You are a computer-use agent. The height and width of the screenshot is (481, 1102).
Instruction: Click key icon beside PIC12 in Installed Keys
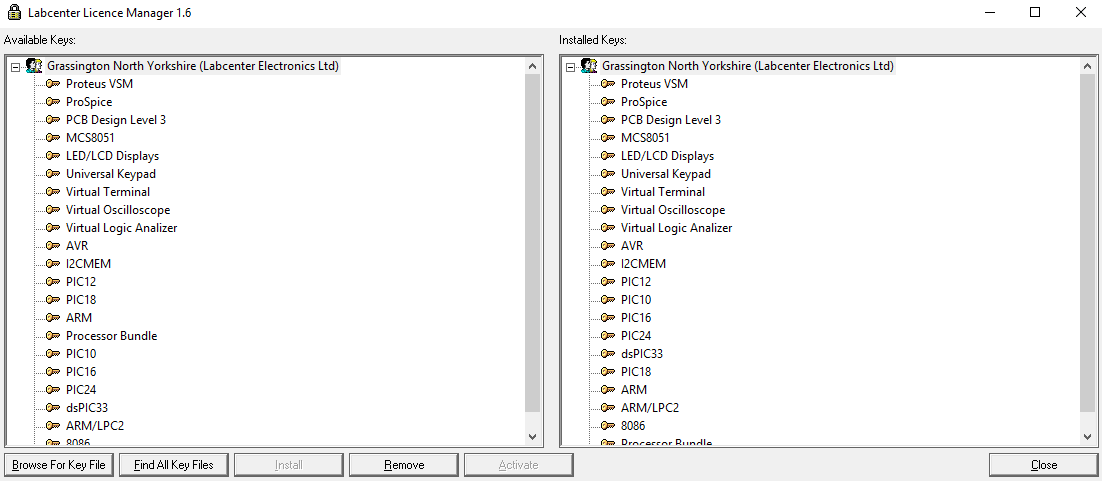[x=609, y=281]
